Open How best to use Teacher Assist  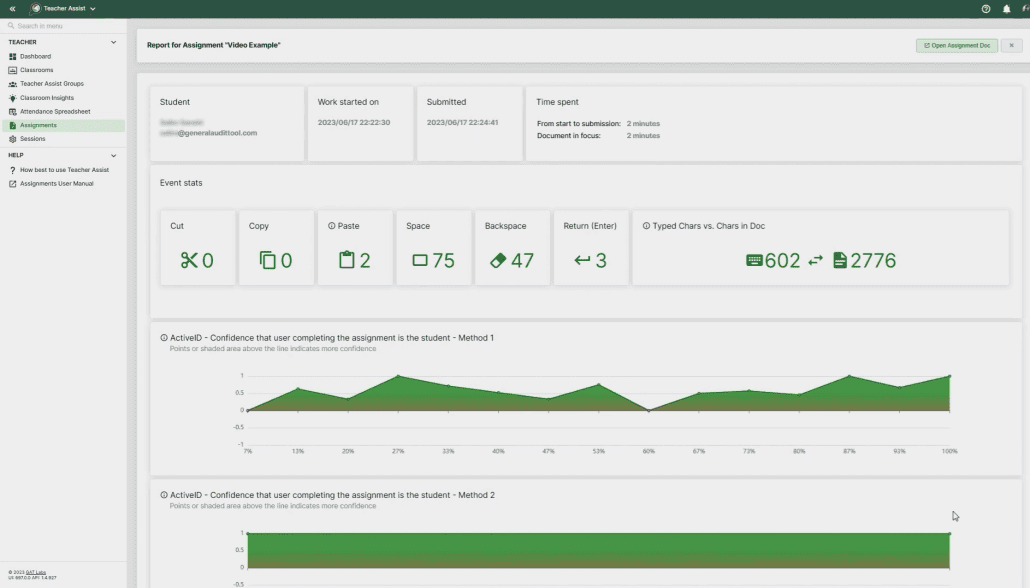(63, 170)
